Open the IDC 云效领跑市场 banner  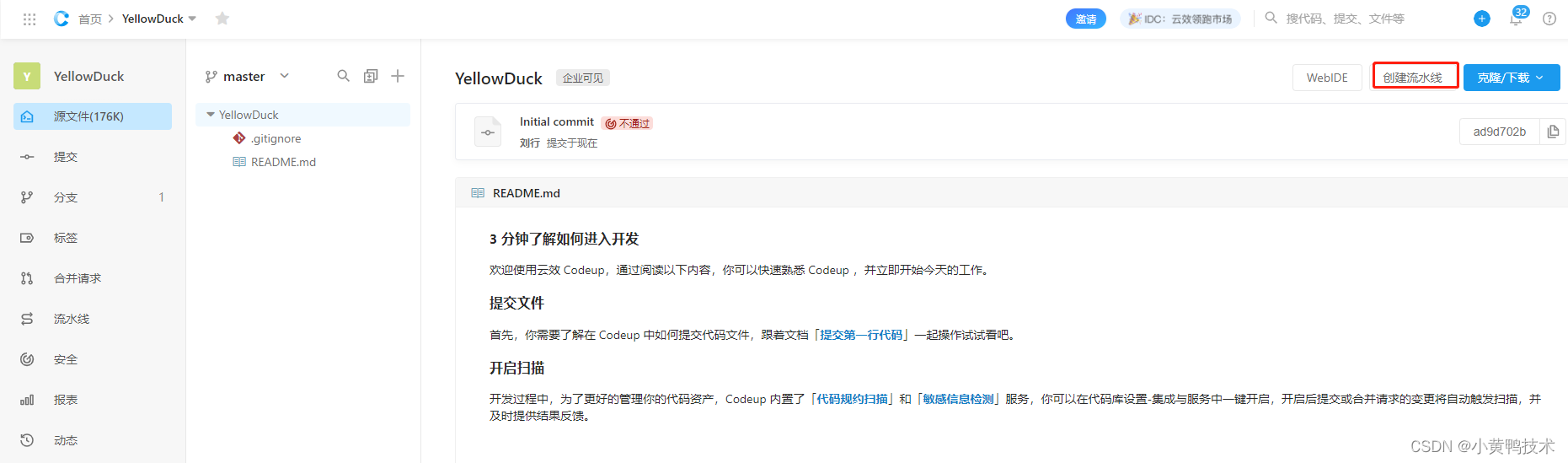[1180, 19]
